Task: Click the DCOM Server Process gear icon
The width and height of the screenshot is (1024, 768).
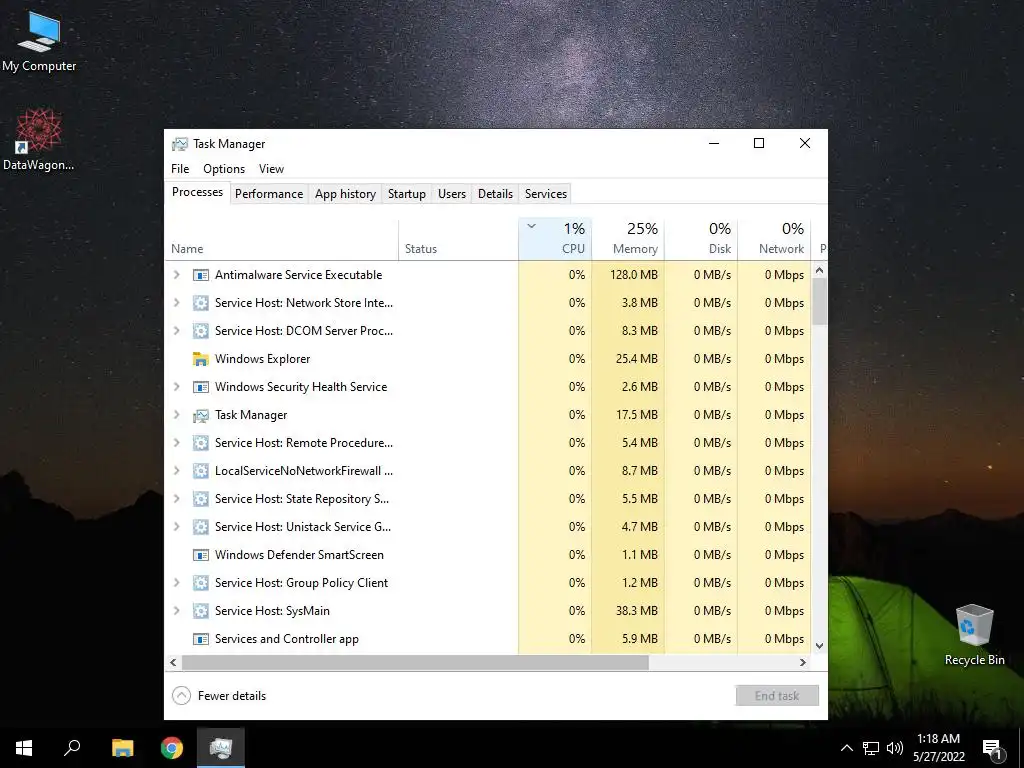Action: point(200,331)
